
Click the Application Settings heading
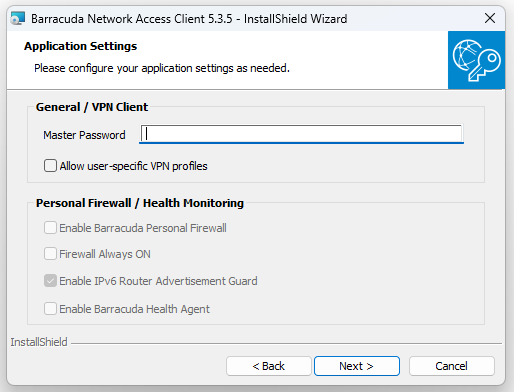point(80,46)
